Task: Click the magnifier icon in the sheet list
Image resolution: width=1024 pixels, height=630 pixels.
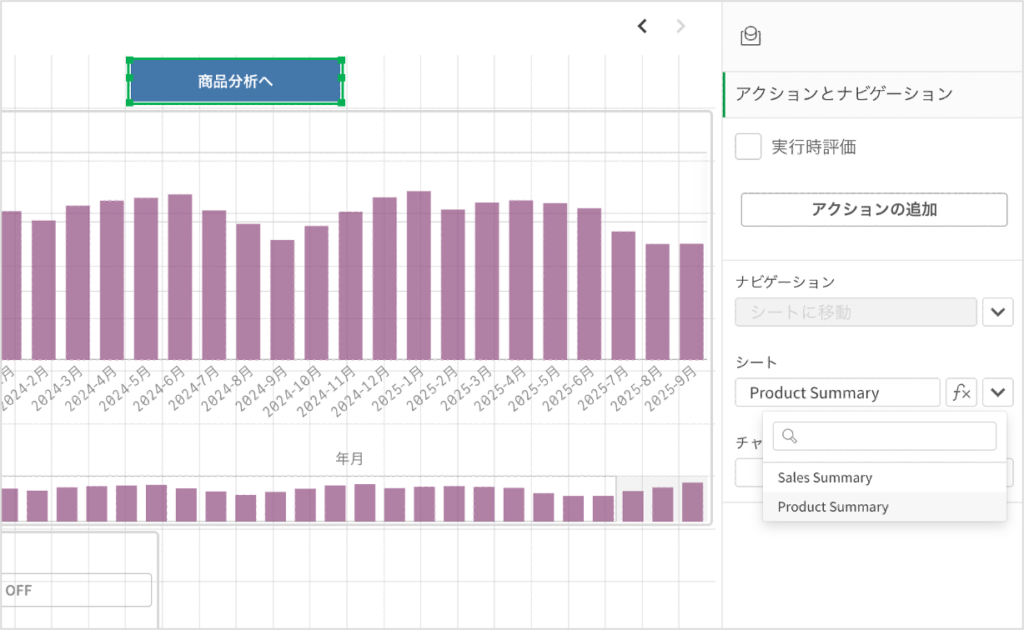Action: [789, 436]
